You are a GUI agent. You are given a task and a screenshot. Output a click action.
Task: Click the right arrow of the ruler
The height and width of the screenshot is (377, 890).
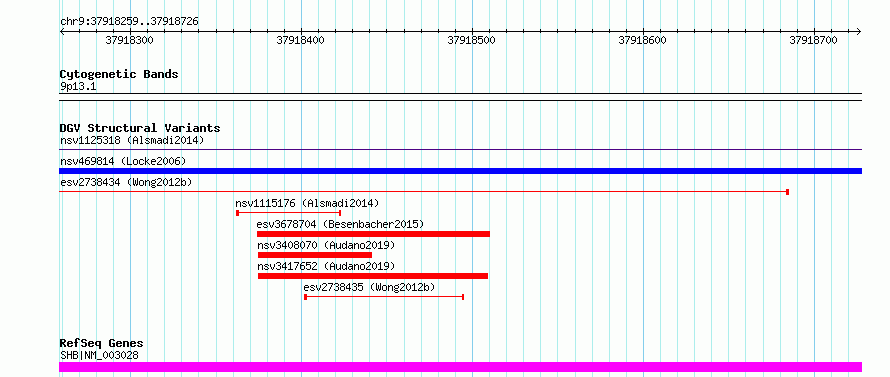coord(858,32)
